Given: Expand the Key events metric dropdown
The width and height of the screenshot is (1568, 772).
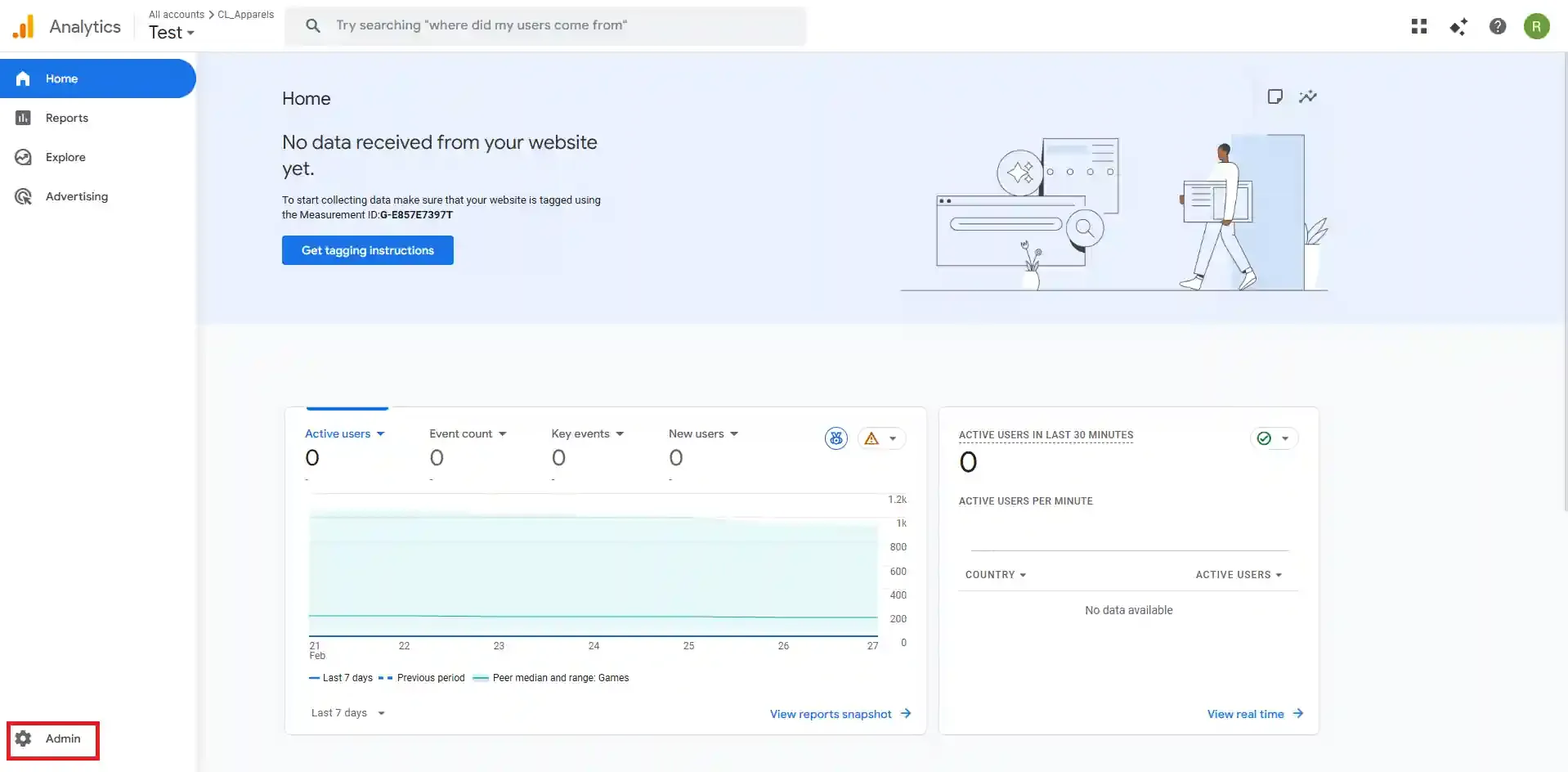Looking at the screenshot, I should [620, 433].
